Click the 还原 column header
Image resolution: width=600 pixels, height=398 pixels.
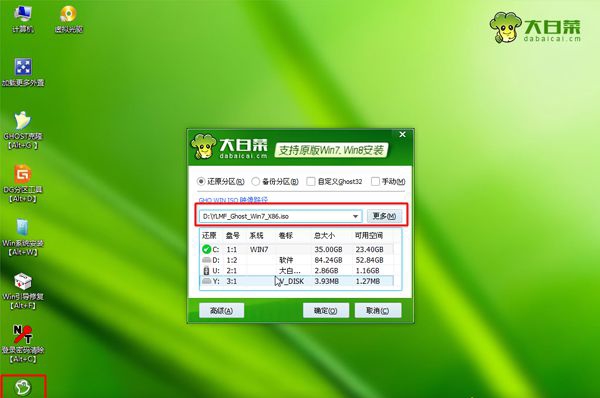point(209,235)
